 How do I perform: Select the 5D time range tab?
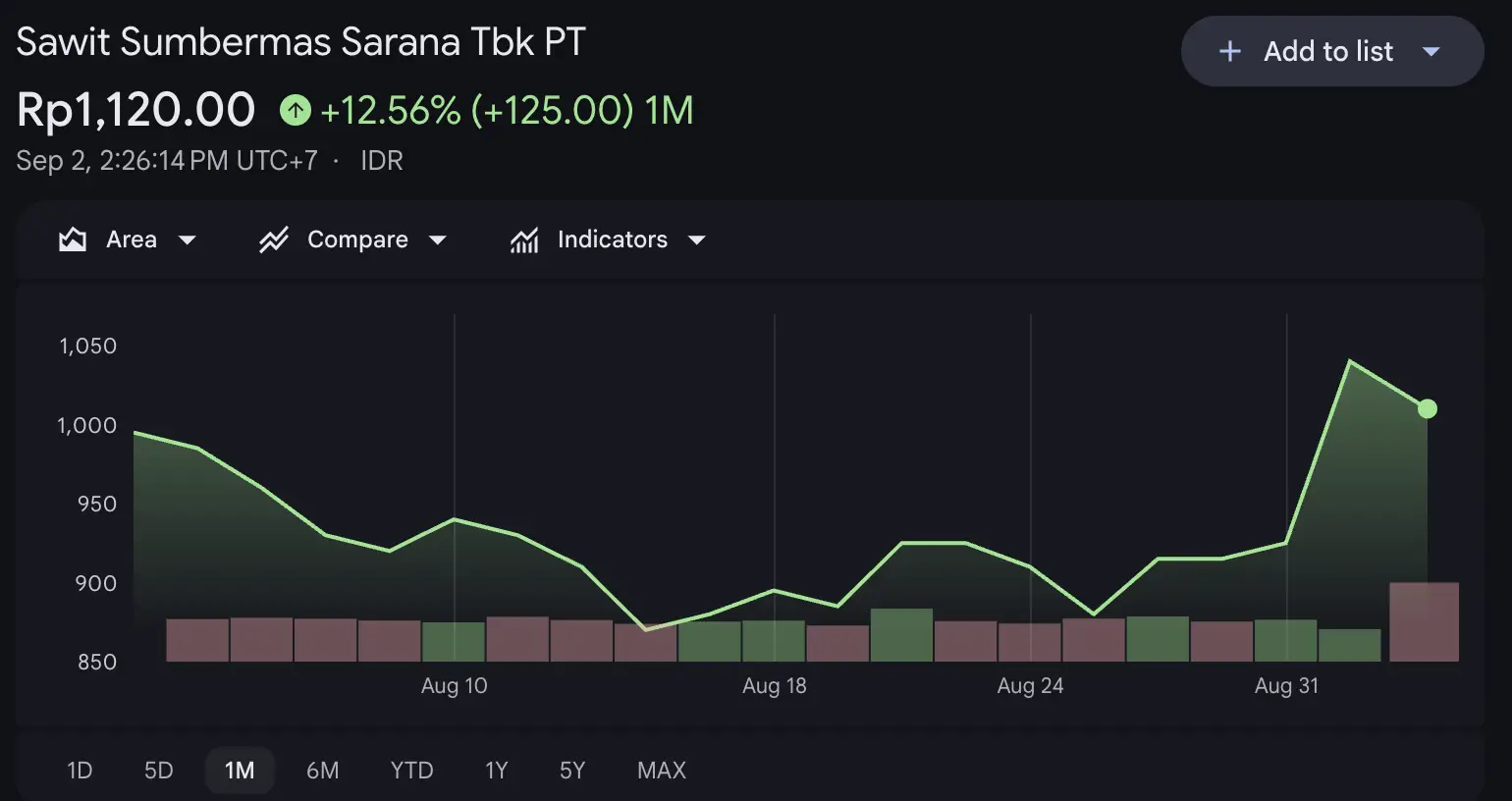(x=158, y=771)
